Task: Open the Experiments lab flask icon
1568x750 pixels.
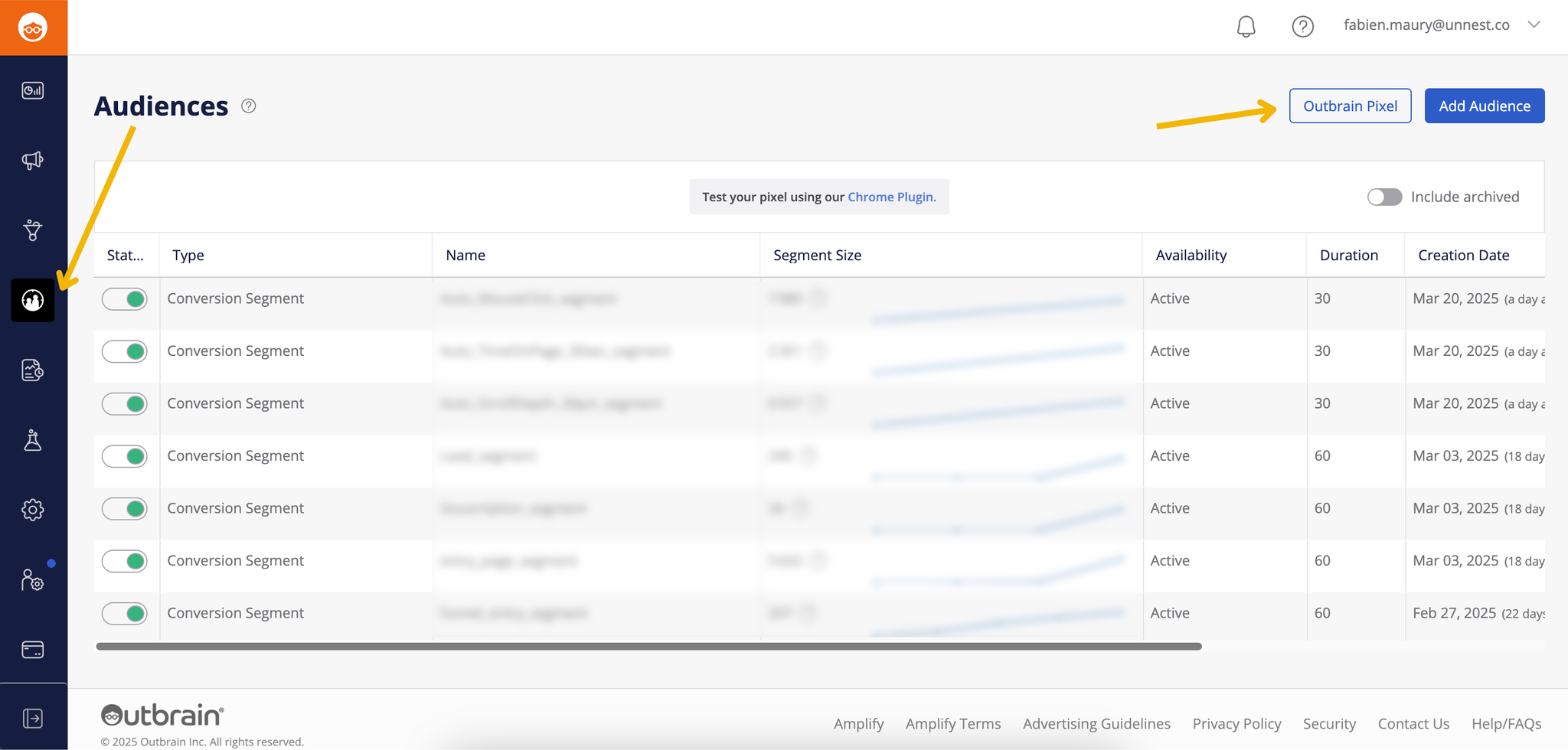Action: pyautogui.click(x=32, y=440)
